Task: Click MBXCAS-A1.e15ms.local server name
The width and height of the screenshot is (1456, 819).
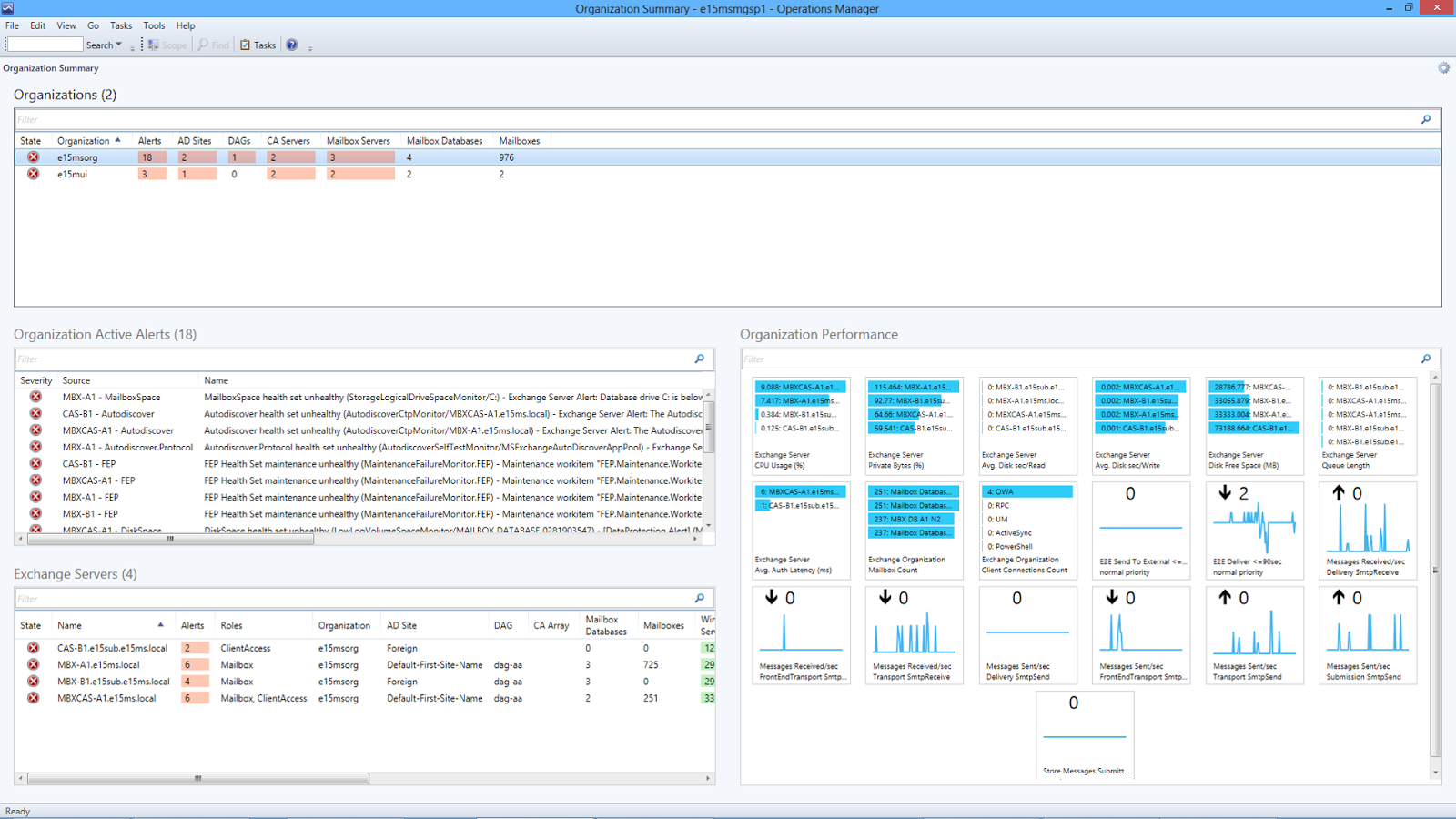Action: coord(106,698)
